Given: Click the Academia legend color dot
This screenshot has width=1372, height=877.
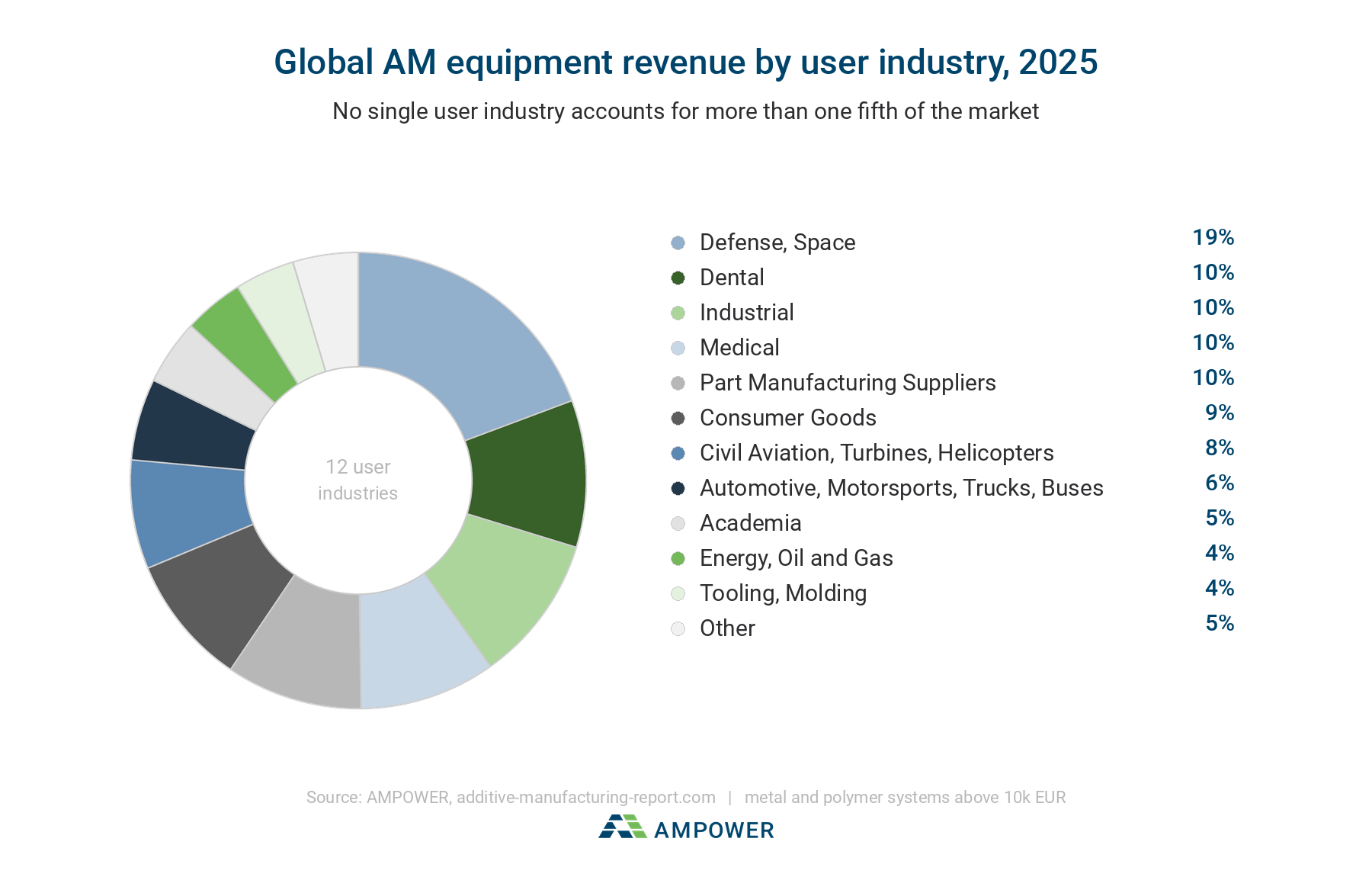Looking at the screenshot, I should (678, 523).
